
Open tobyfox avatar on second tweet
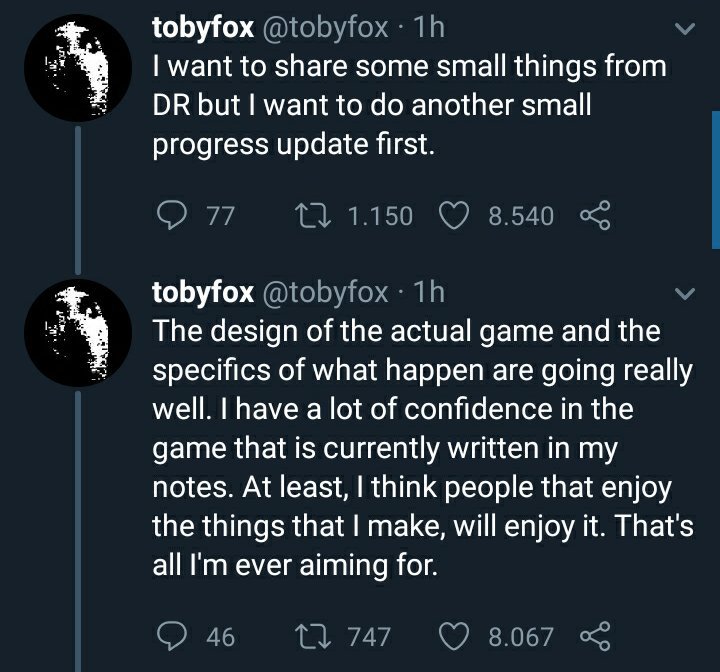tap(78, 333)
